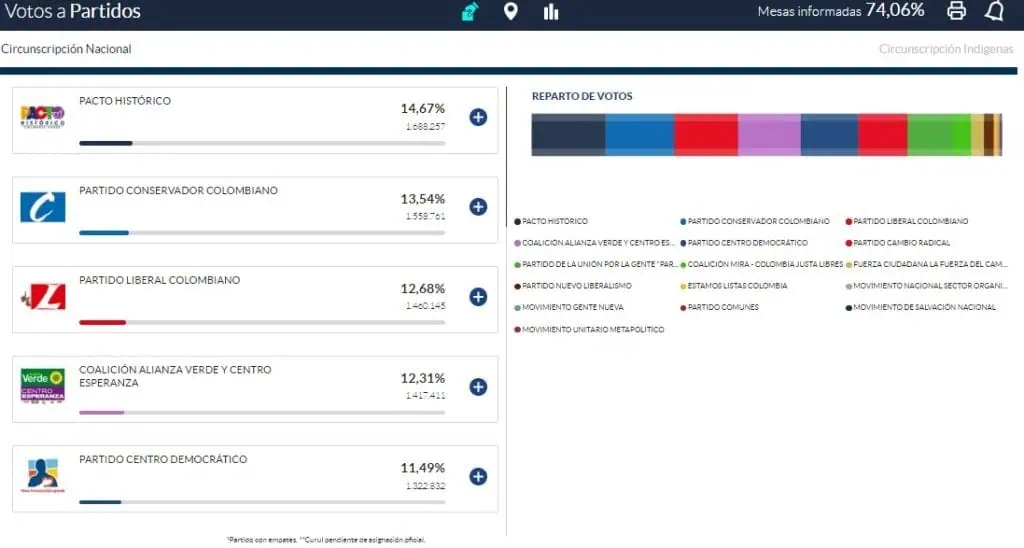Viewport: 1024px width, 548px height.
Task: Click the 11,49% Centro Democrático percentage
Action: point(423,468)
